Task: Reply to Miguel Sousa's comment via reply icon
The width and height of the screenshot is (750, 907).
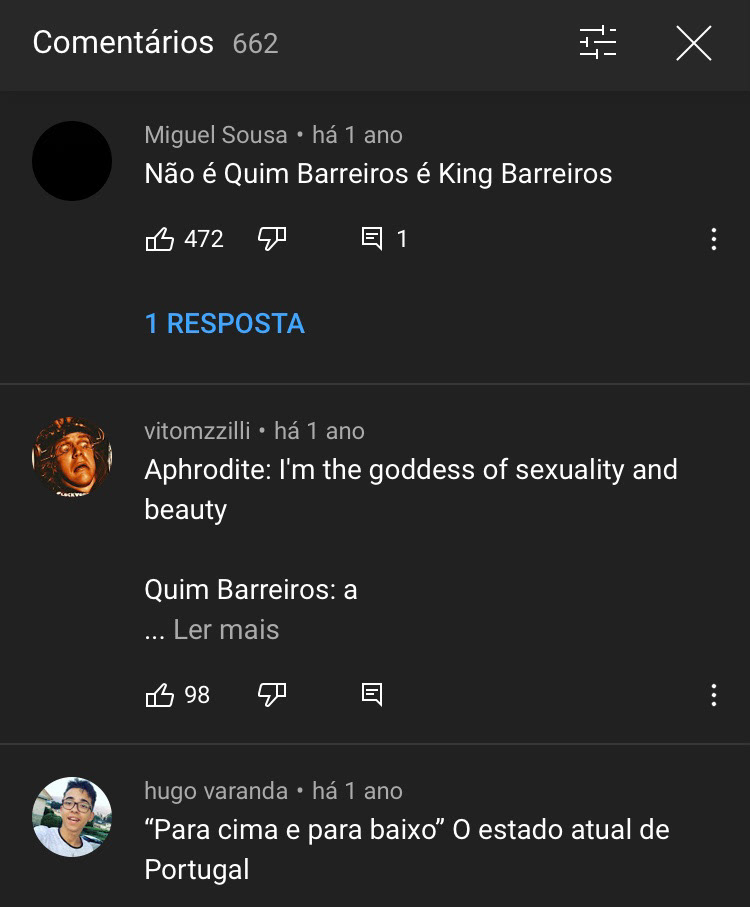Action: tap(372, 238)
